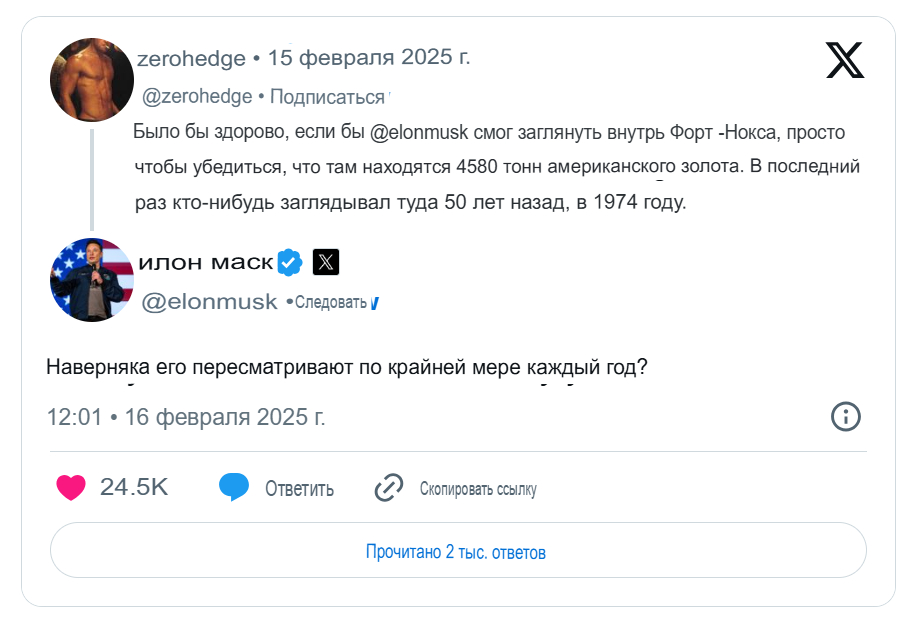Click the "Ответить" reply label
The width and height of the screenshot is (909, 620).
[299, 489]
